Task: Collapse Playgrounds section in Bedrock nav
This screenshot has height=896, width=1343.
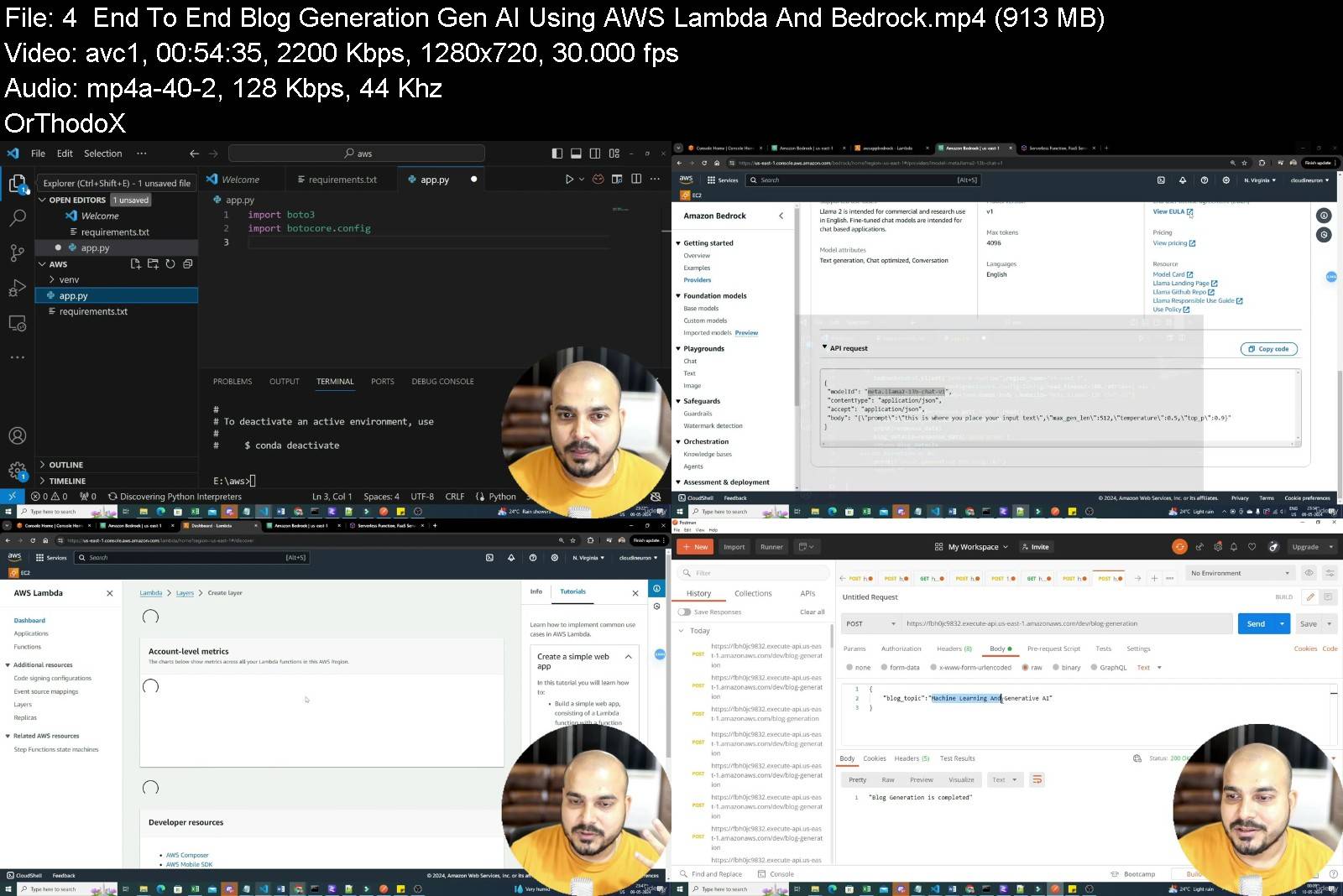Action: (678, 349)
